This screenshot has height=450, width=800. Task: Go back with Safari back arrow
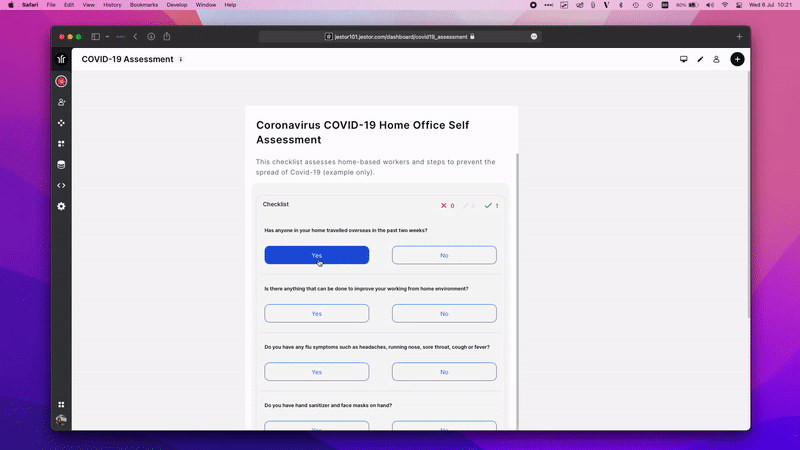(x=135, y=37)
